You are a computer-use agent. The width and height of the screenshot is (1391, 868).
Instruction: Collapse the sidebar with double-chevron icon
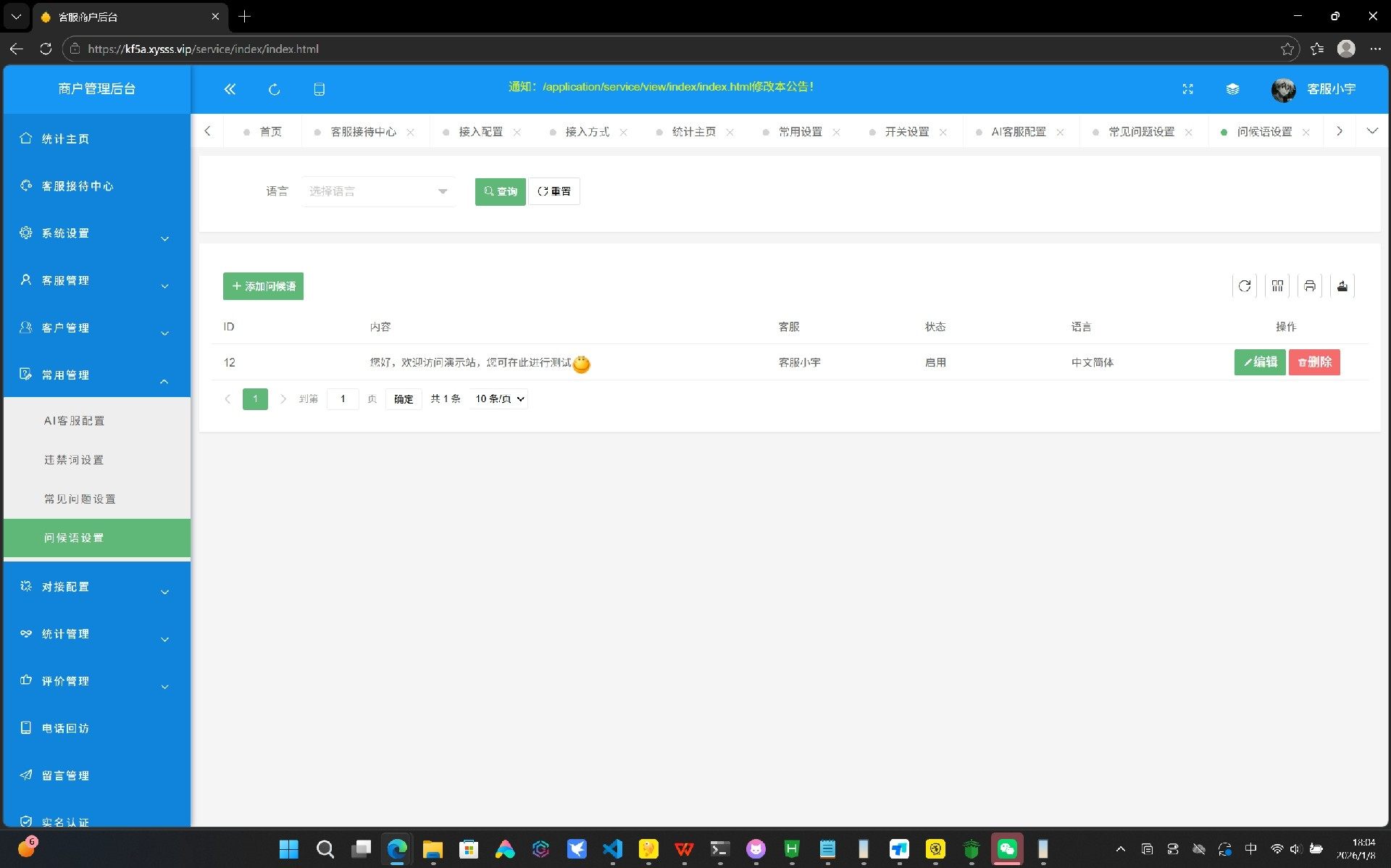tap(230, 89)
